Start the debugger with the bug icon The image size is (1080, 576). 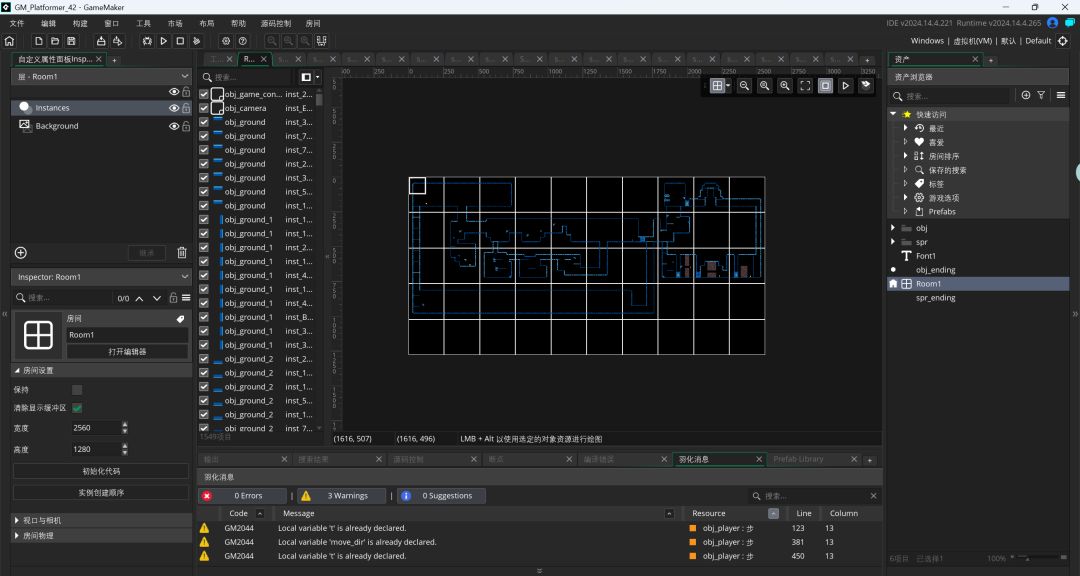click(x=147, y=41)
